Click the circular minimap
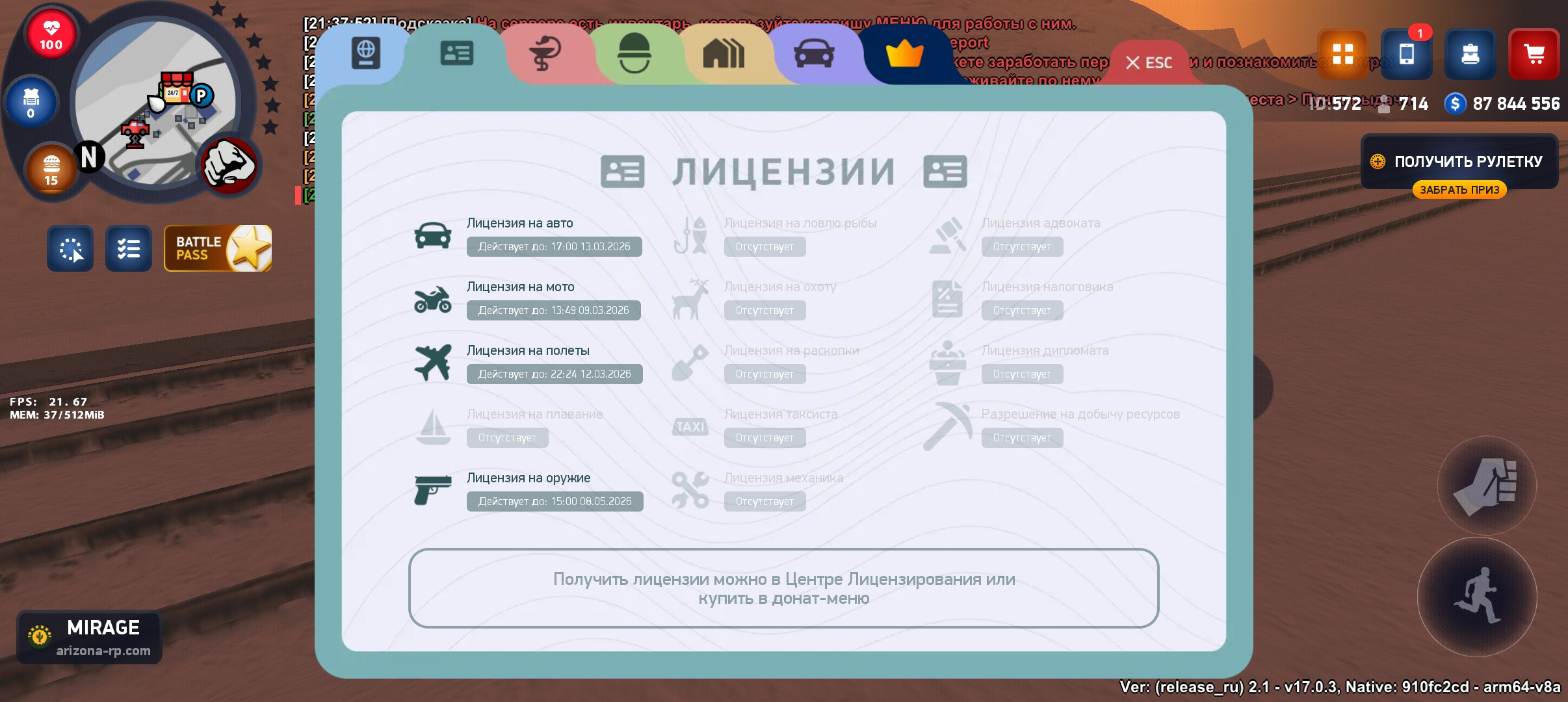Screen dimensions: 1568x702 click(x=156, y=104)
